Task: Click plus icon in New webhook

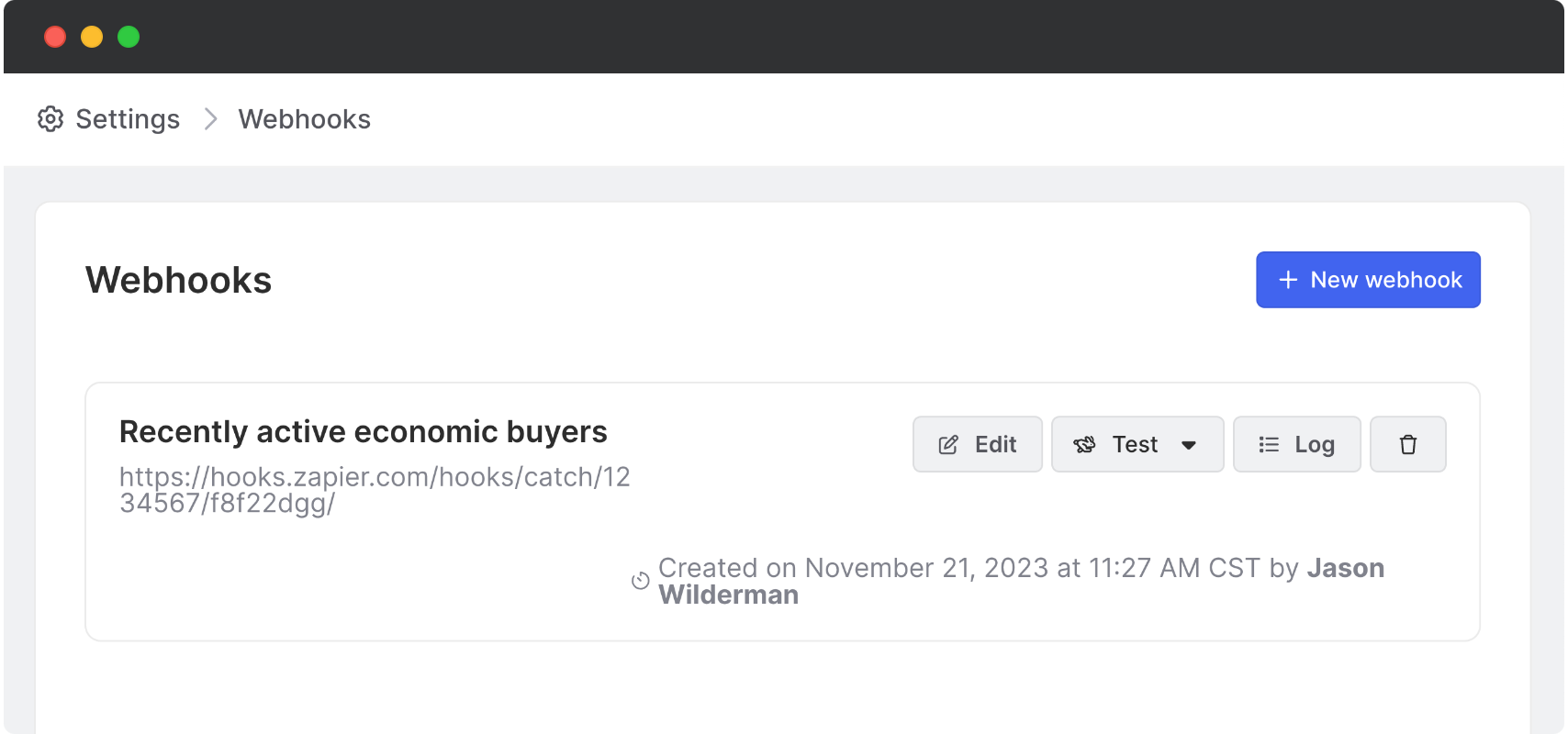Action: click(1288, 280)
